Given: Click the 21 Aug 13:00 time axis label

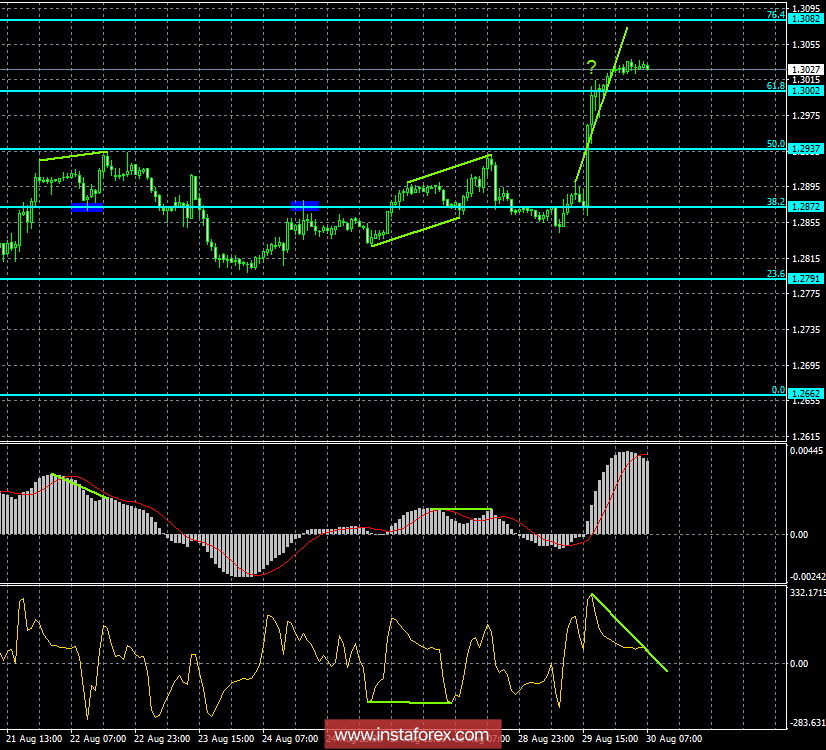Looking at the screenshot, I should [x=32, y=738].
